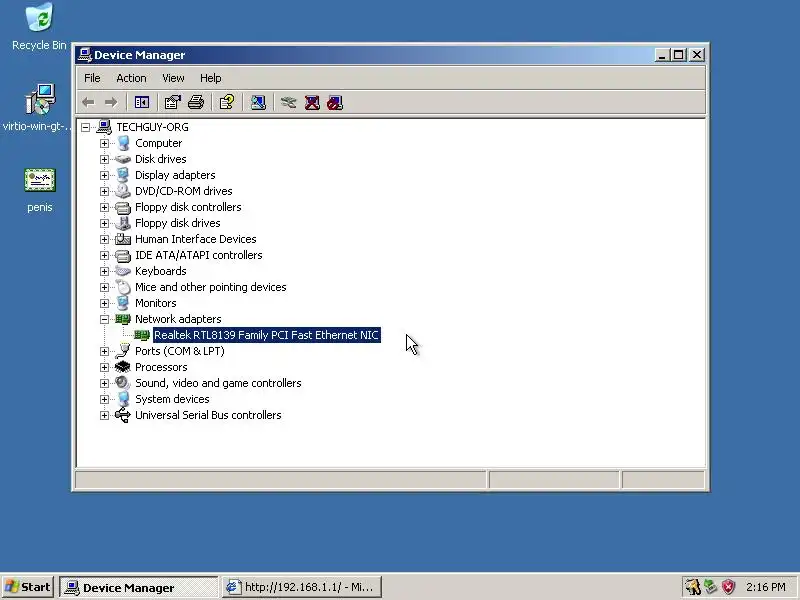Screen dimensions: 800x600
Task: Collapse the TECHGUY-ORG root node
Action: click(86, 127)
